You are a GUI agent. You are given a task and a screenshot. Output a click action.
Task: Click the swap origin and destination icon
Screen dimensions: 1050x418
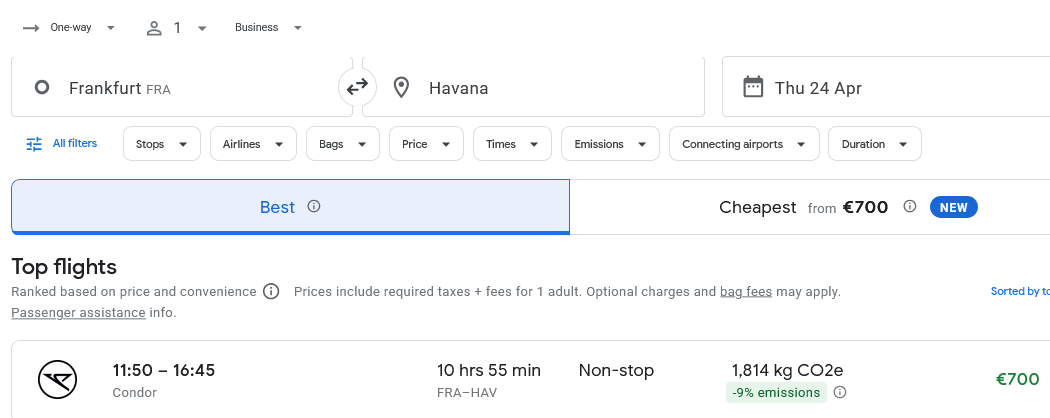[x=357, y=87]
